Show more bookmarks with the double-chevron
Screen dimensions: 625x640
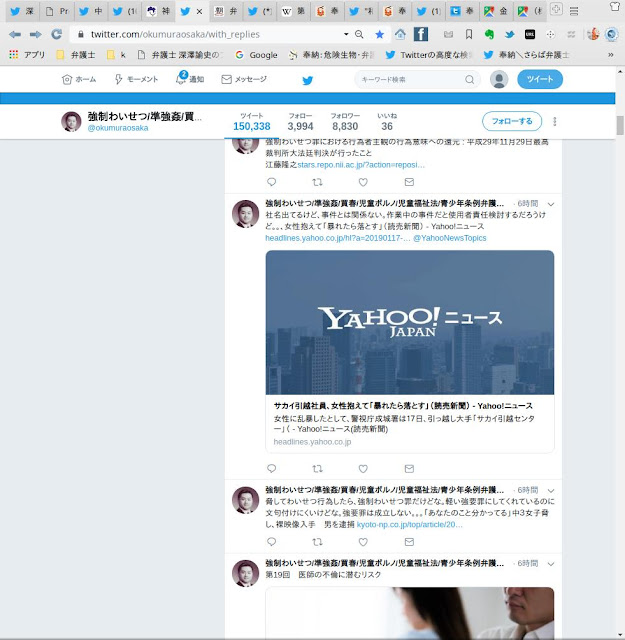(x=611, y=55)
